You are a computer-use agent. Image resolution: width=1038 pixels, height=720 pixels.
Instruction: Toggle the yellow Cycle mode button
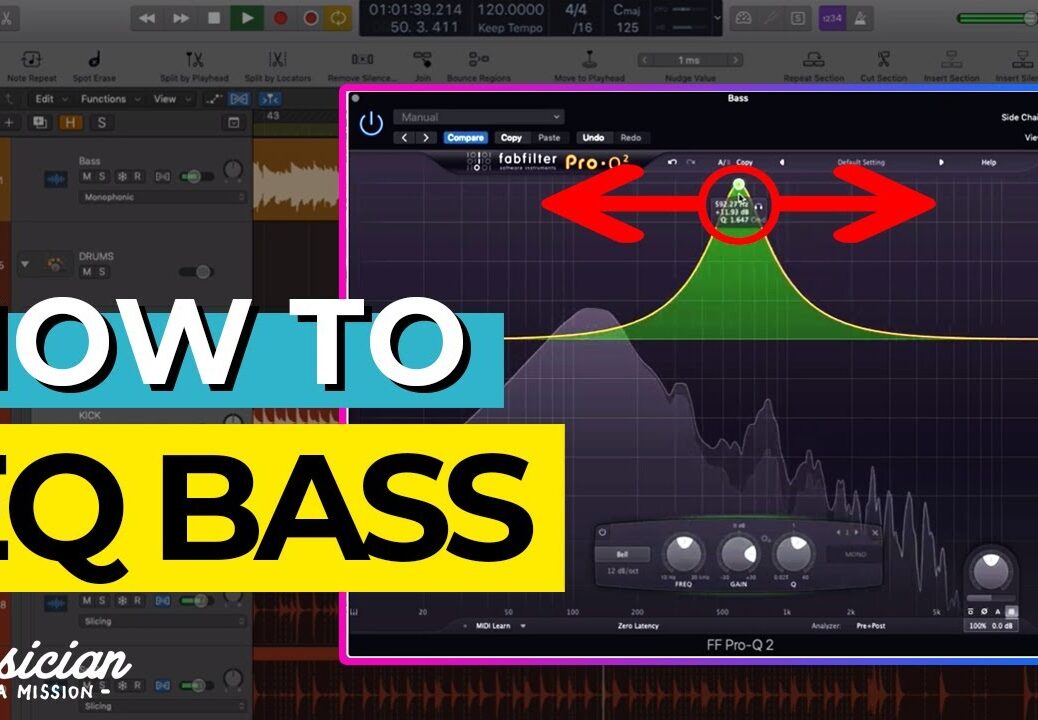tap(338, 19)
